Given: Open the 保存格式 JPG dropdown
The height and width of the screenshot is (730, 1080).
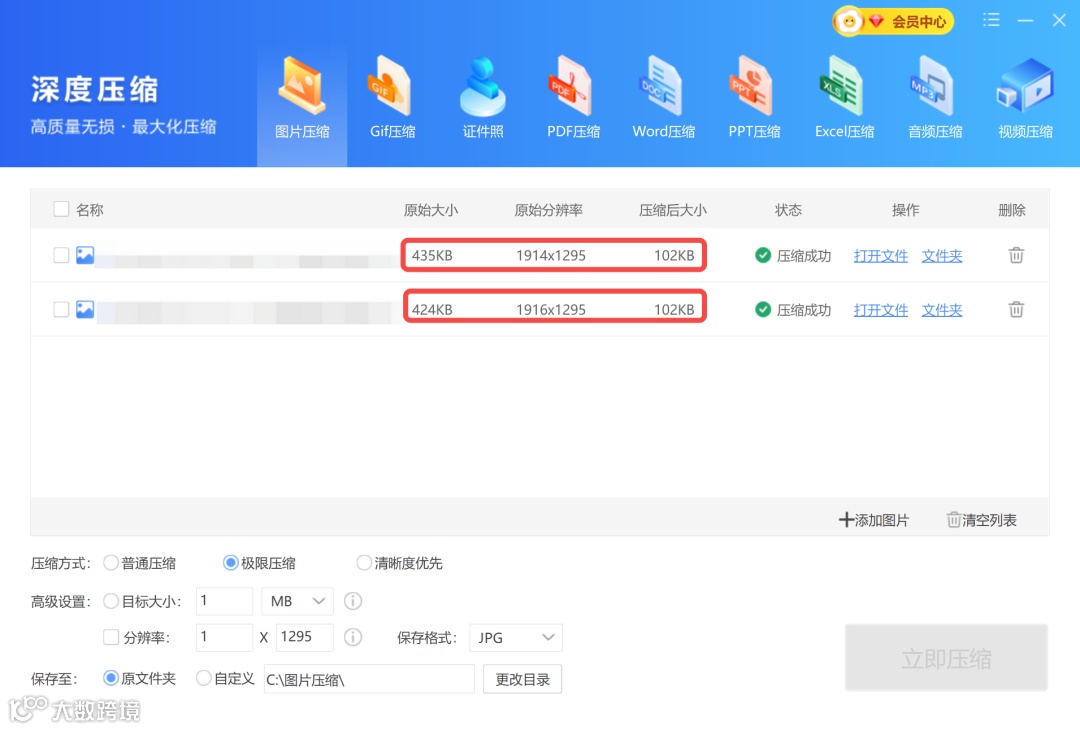Looking at the screenshot, I should coord(516,638).
